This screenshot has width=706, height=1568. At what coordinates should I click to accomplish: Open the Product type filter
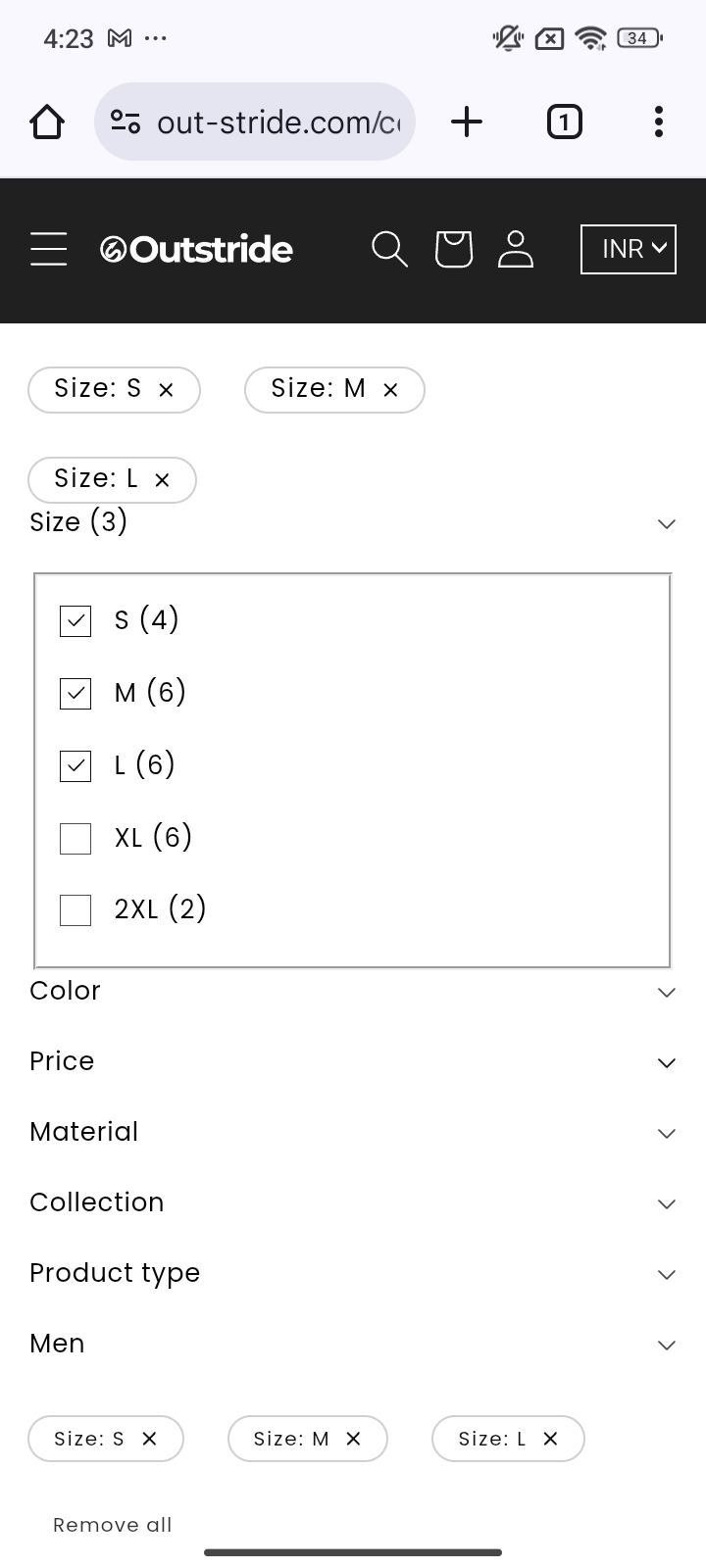pos(353,1274)
